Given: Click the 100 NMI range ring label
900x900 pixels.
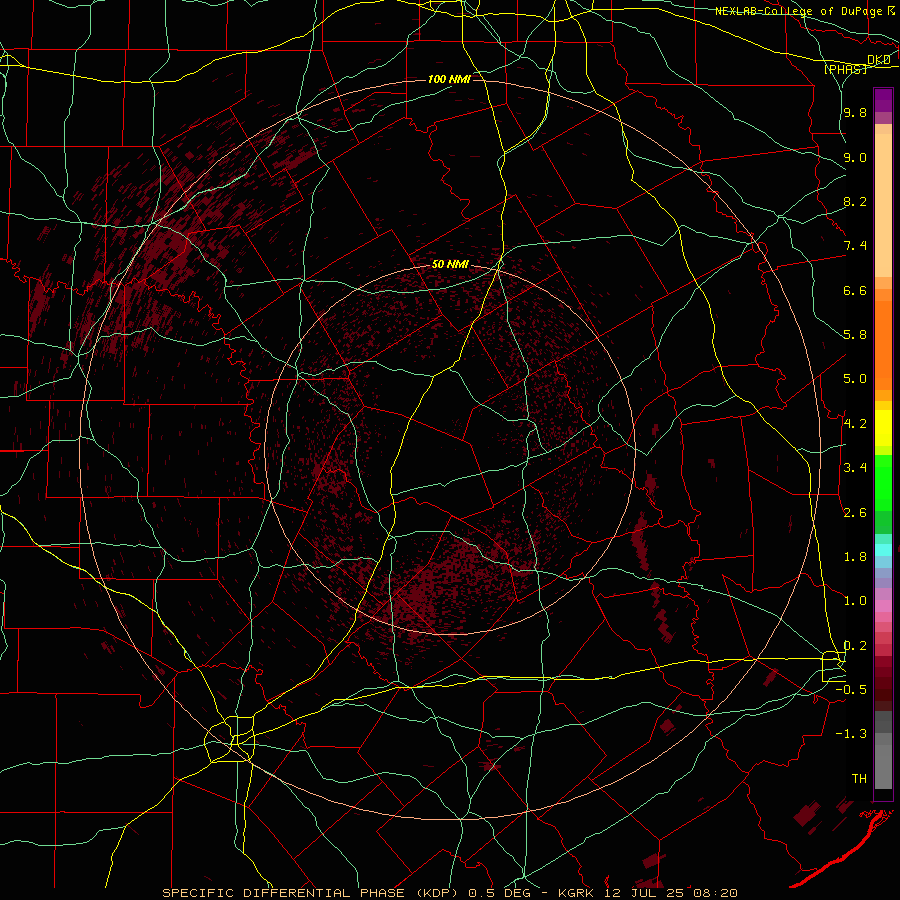Looking at the screenshot, I should pyautogui.click(x=449, y=79).
